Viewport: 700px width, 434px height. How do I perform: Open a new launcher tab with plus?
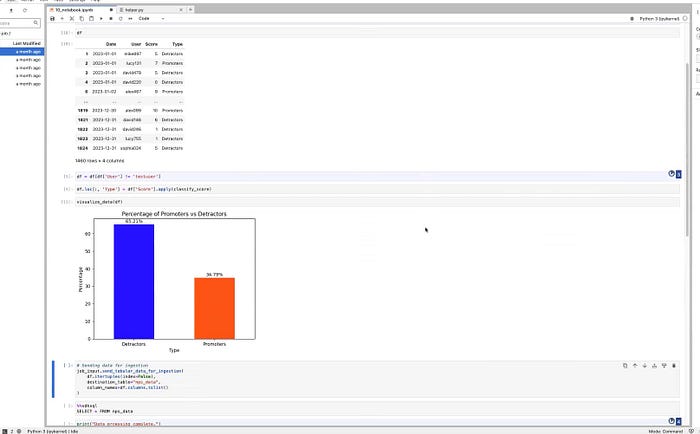[x=191, y=9]
